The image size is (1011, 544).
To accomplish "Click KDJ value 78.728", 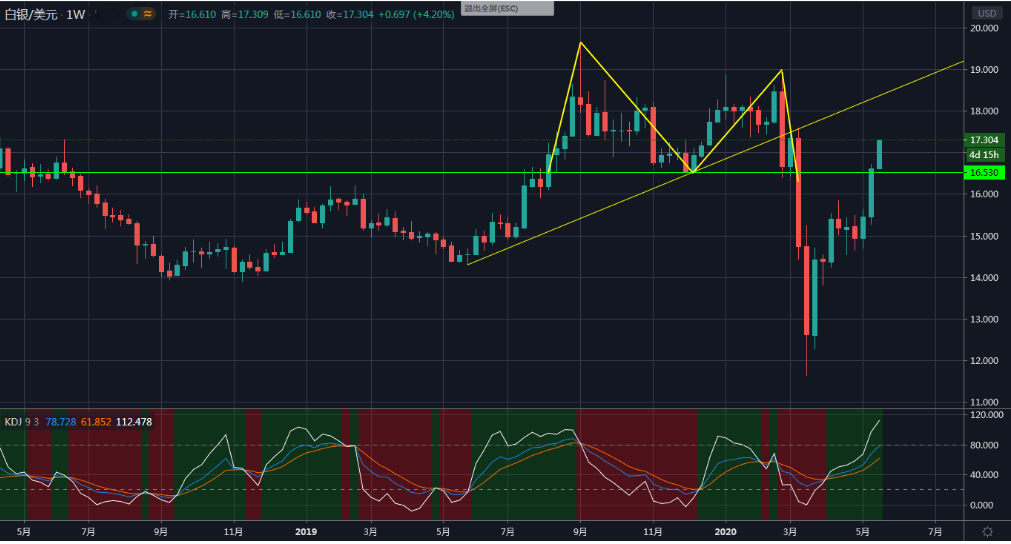I will (61, 422).
